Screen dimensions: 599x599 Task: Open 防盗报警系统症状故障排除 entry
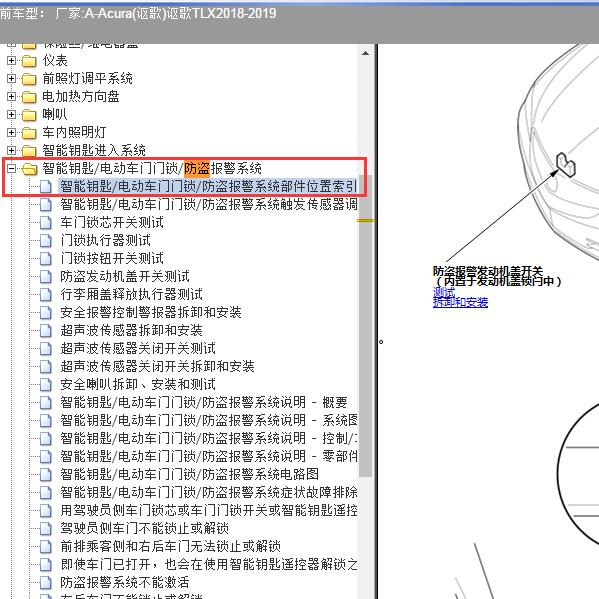(x=209, y=492)
